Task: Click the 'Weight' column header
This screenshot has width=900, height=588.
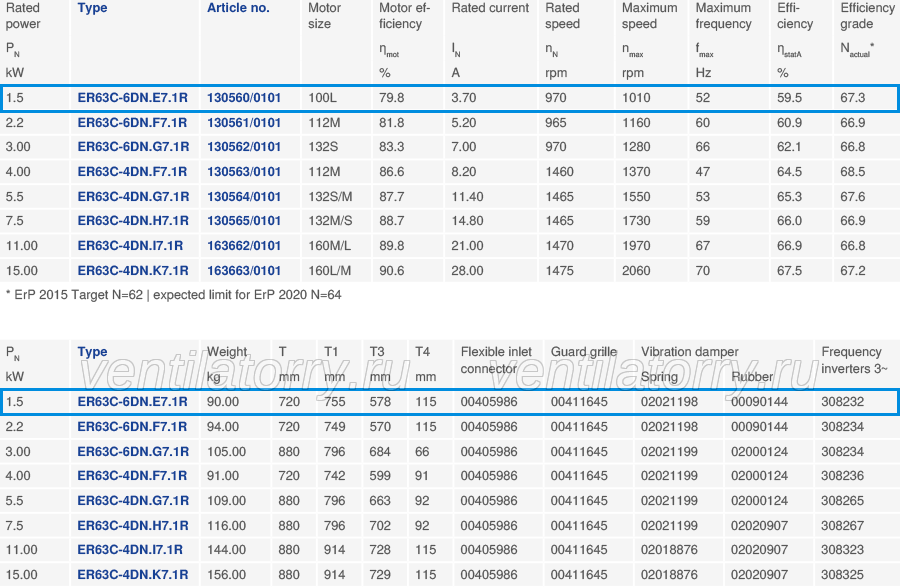Action: (x=227, y=351)
